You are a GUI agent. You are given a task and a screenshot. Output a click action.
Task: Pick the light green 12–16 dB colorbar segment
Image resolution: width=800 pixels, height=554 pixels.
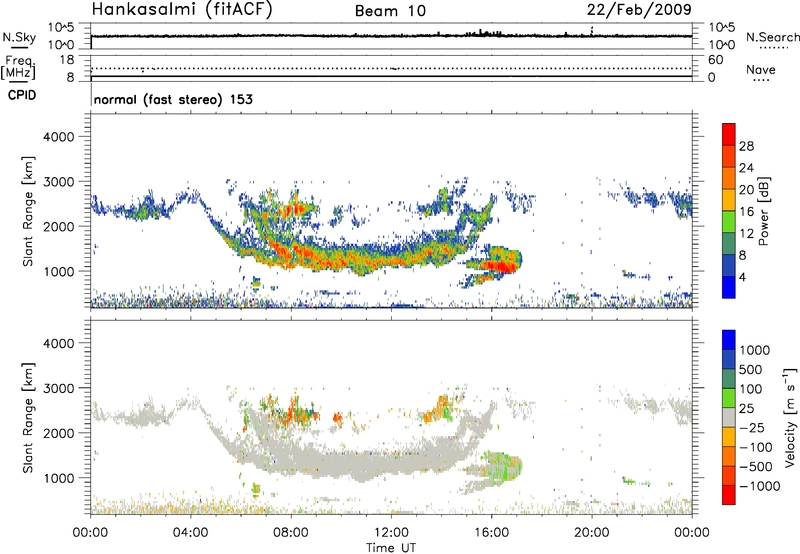pos(729,222)
